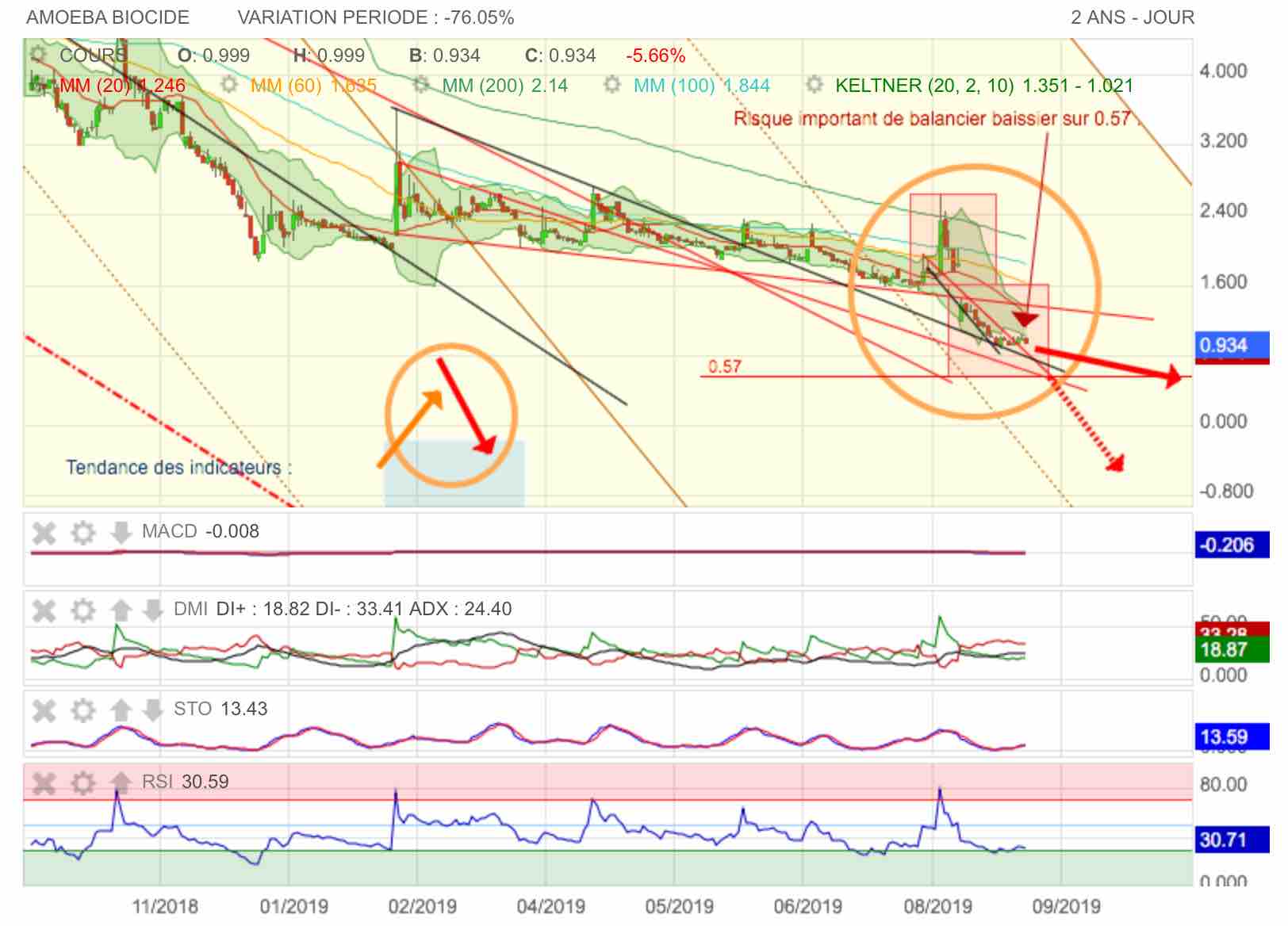Click the STO value tag 13.59
Screen dimensions: 1288x926
[1232, 737]
